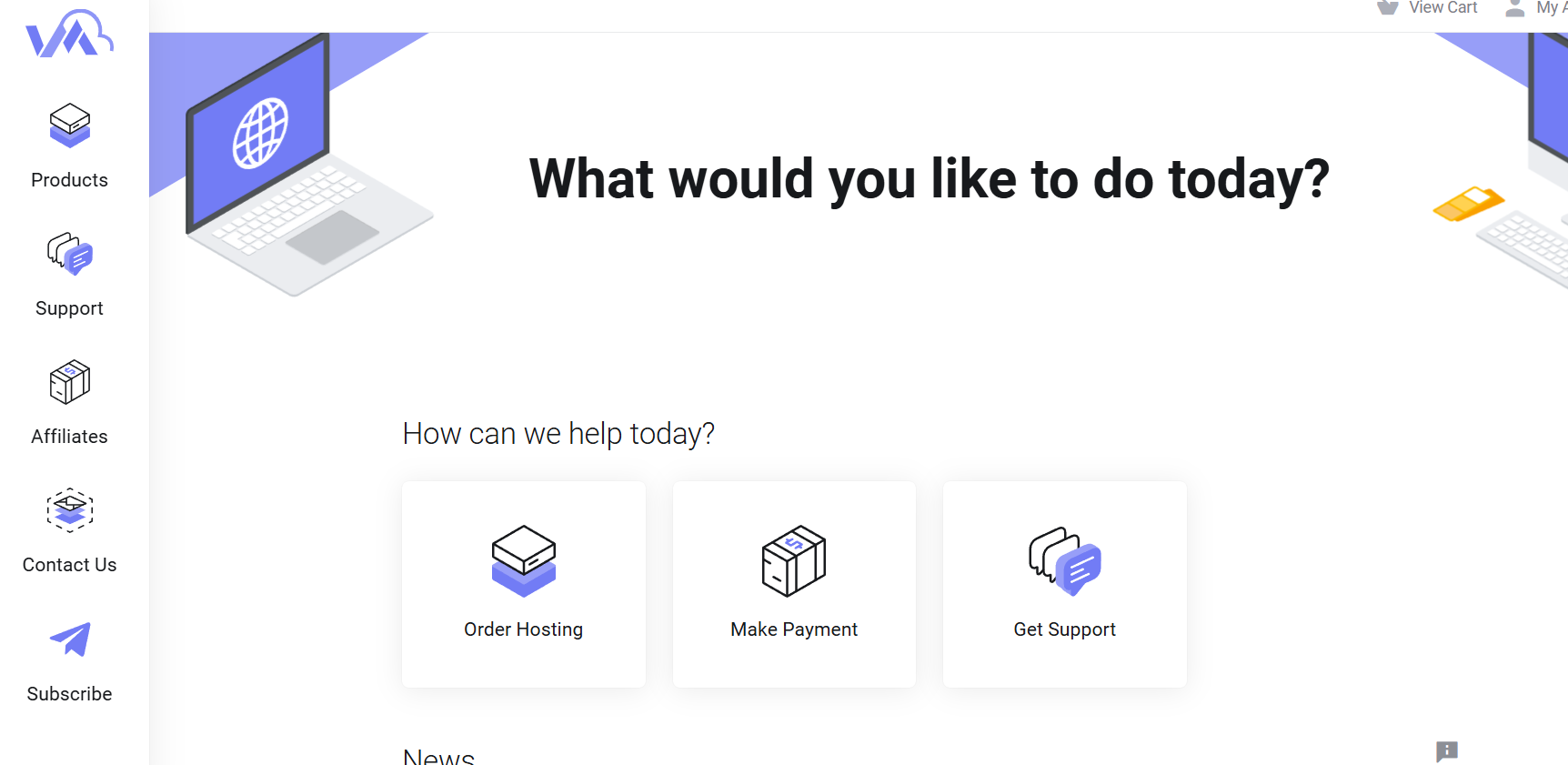
Task: Click the laptop globe illustration
Action: pos(261,134)
